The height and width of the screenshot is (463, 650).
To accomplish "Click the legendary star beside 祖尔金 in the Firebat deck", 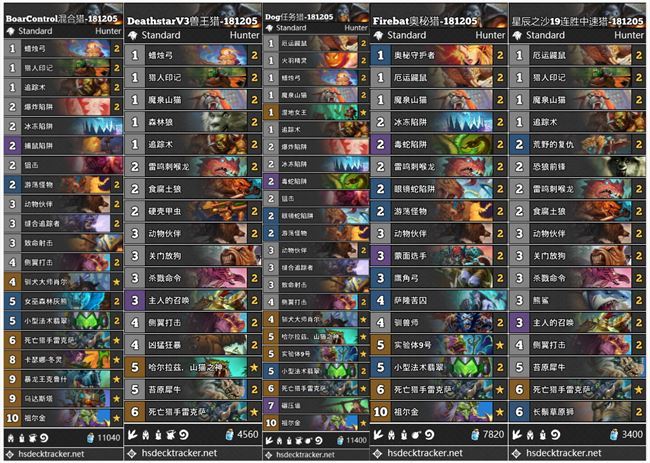I will point(500,412).
